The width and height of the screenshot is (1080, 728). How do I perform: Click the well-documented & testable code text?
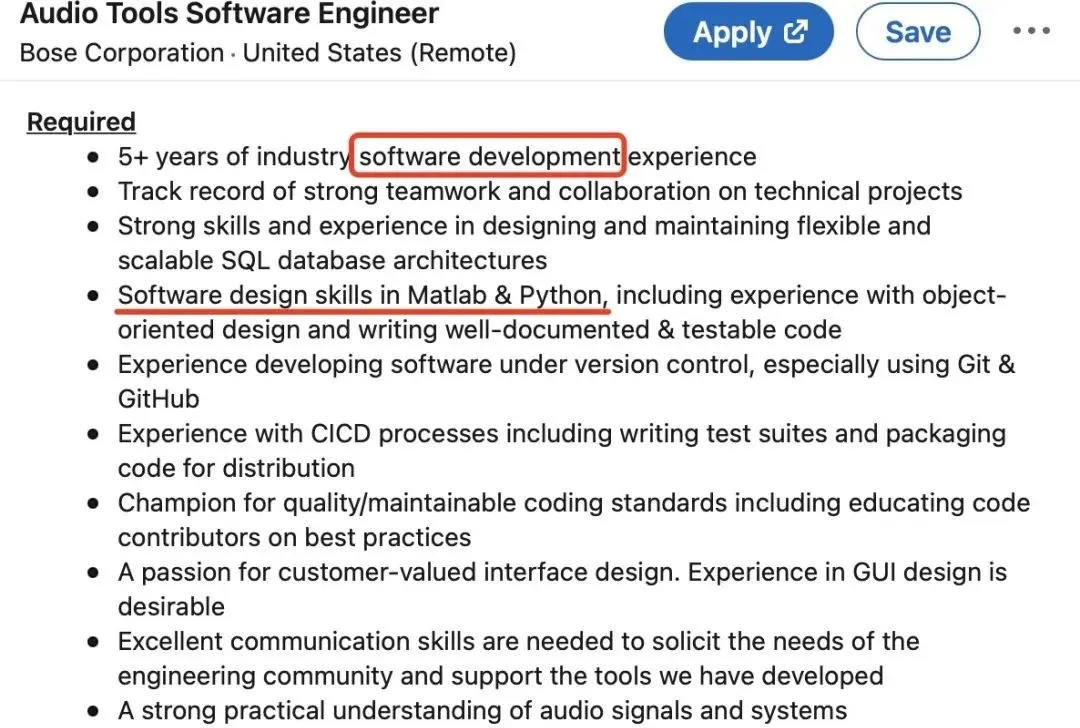tap(660, 330)
